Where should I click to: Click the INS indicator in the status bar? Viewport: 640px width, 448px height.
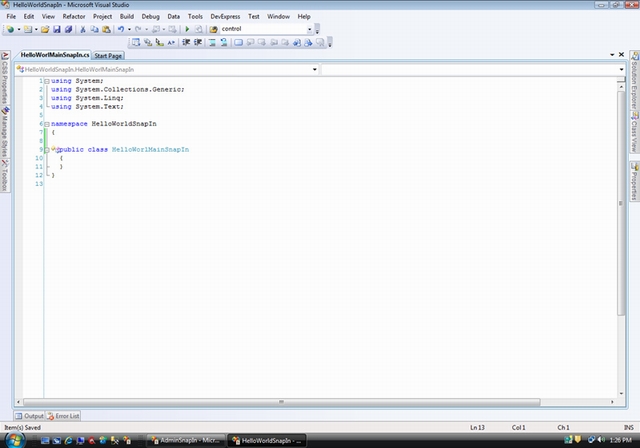tap(629, 428)
